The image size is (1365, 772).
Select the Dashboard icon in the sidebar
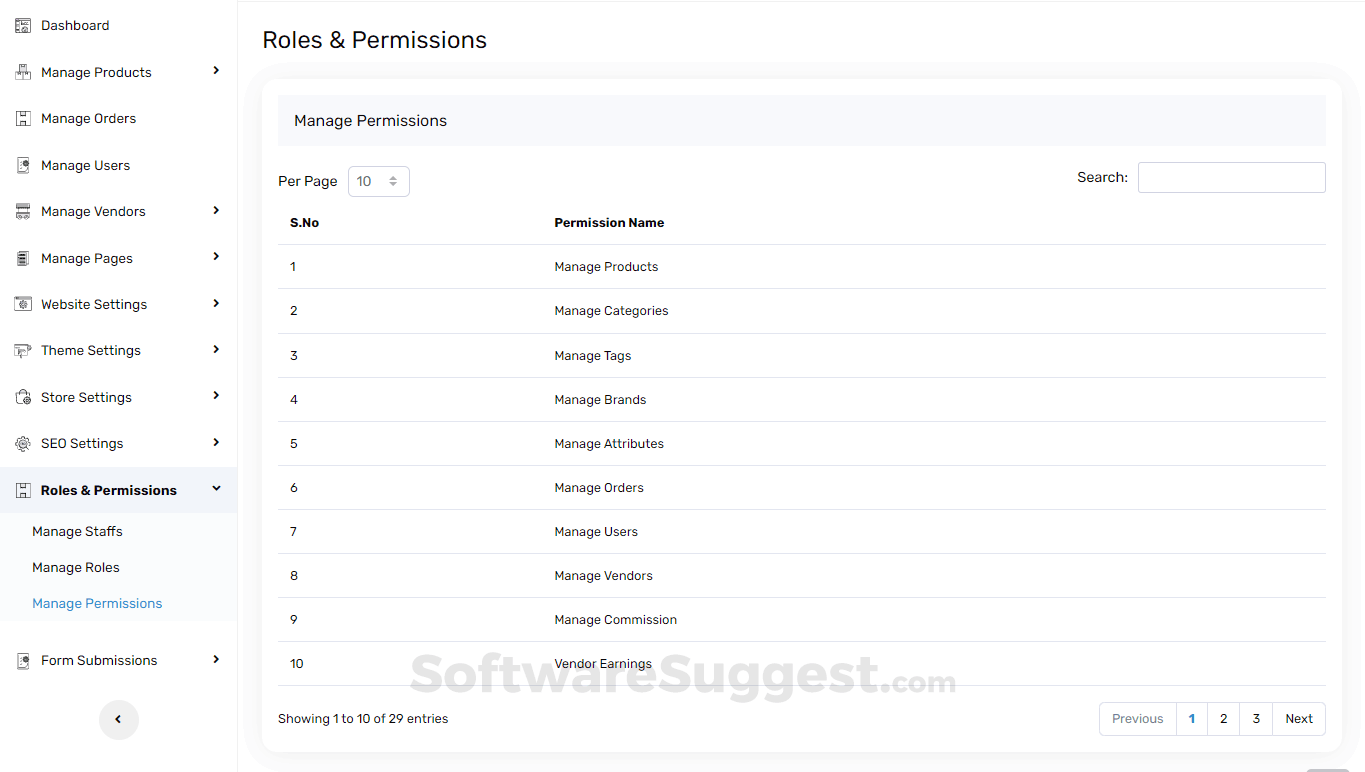coord(21,24)
